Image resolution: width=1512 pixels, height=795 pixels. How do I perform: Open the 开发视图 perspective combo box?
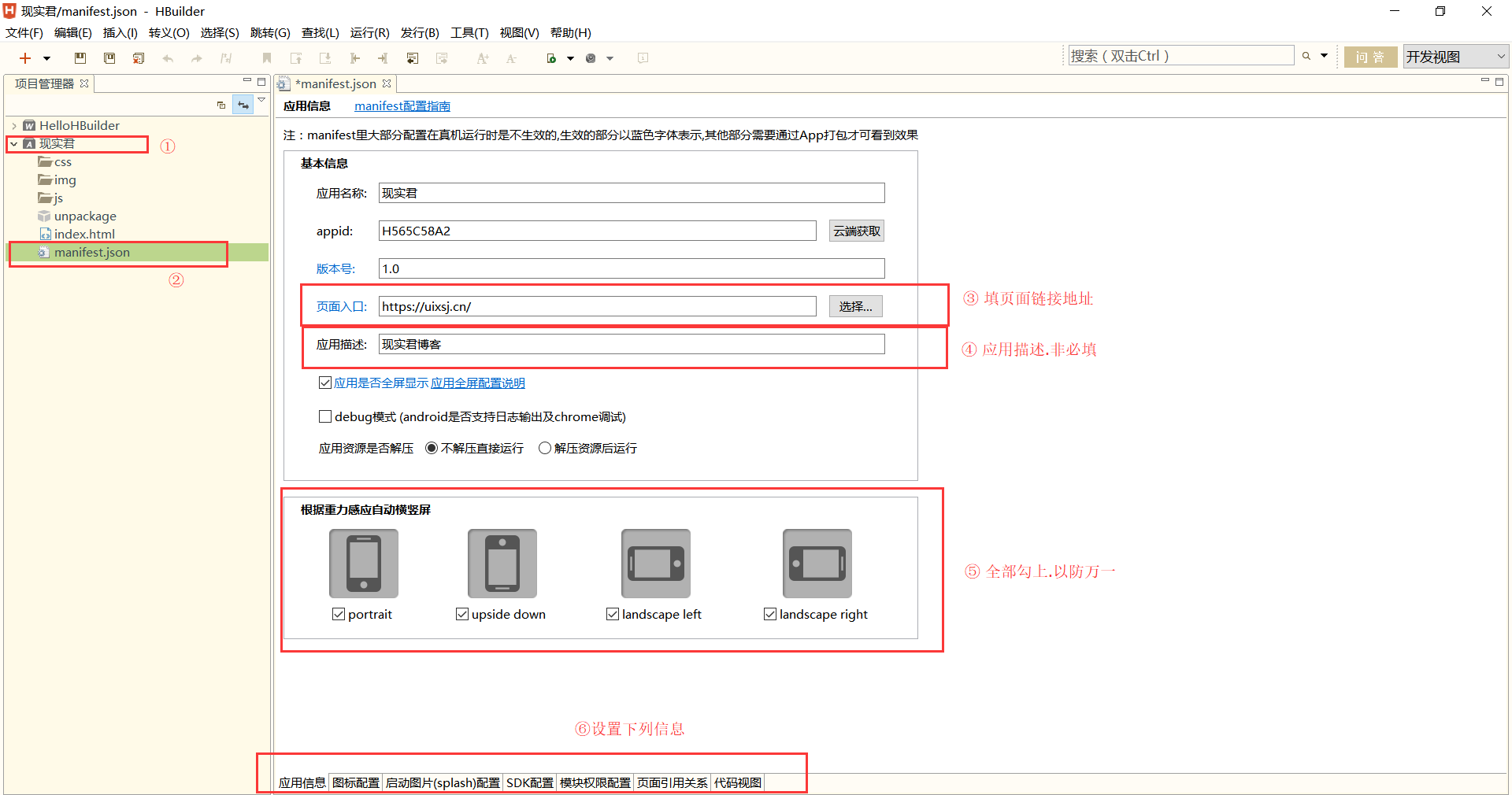1455,57
